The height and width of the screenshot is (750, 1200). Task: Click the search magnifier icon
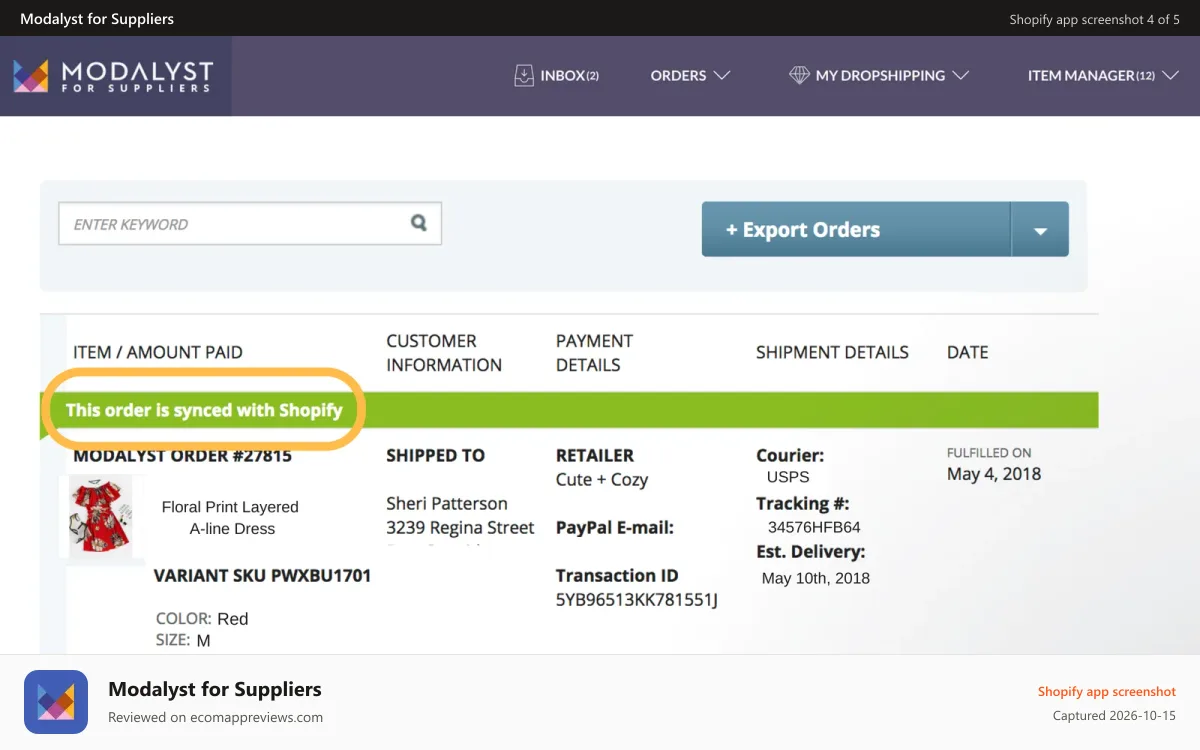pyautogui.click(x=419, y=223)
